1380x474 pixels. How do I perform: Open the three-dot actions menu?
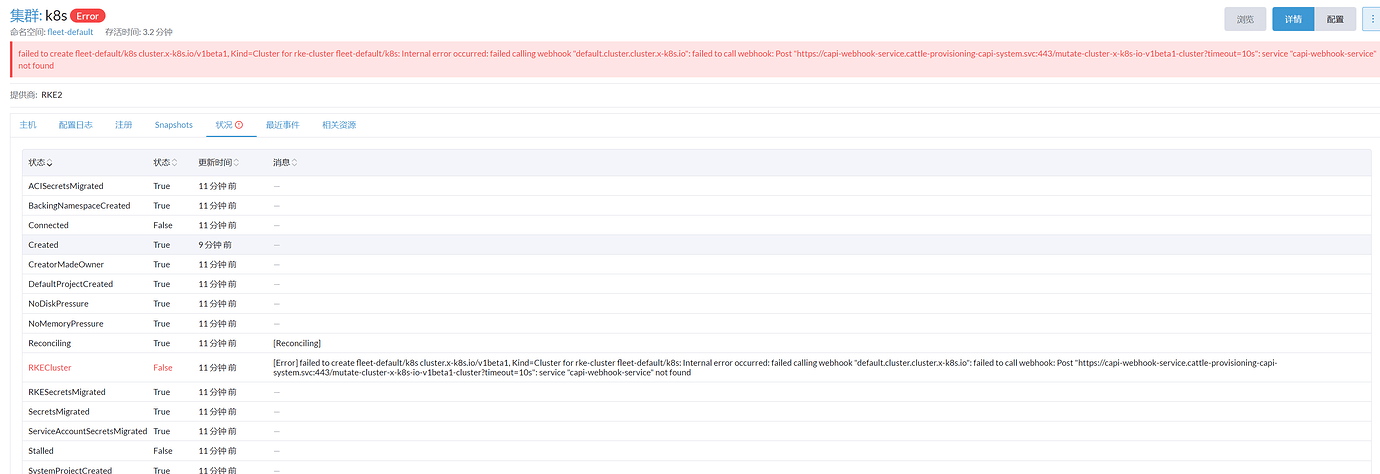point(1370,19)
